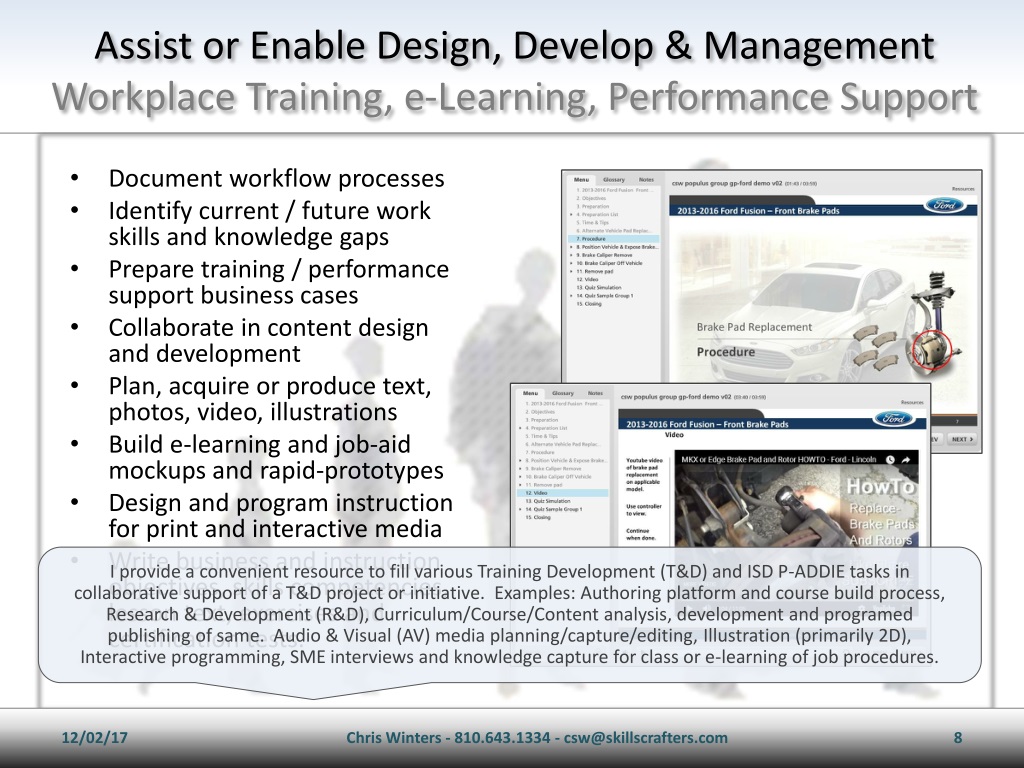Click the four brake pads illustration
Image resolution: width=1024 pixels, height=768 pixels.
(x=876, y=349)
